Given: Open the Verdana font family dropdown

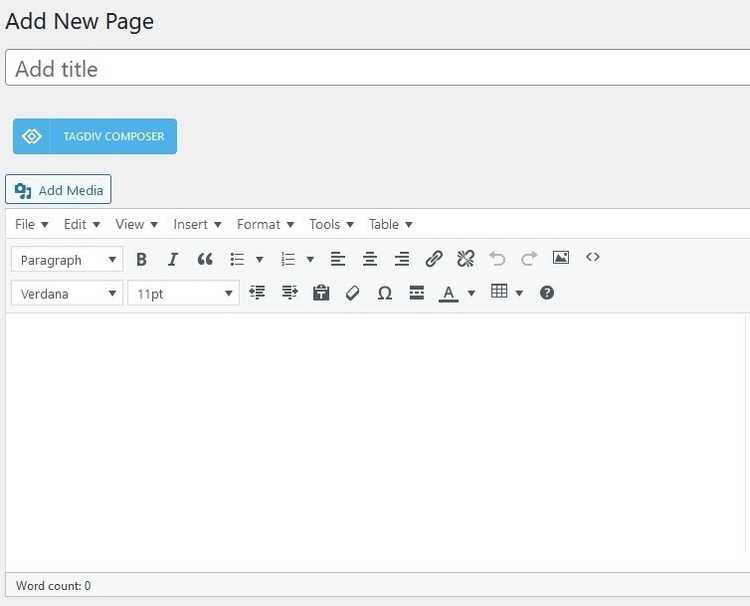Looking at the screenshot, I should tap(67, 293).
